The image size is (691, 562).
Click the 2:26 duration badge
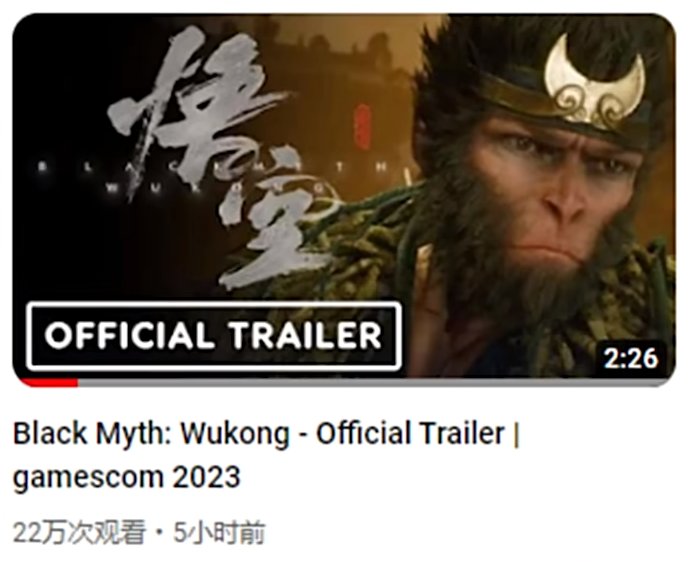[x=631, y=358]
